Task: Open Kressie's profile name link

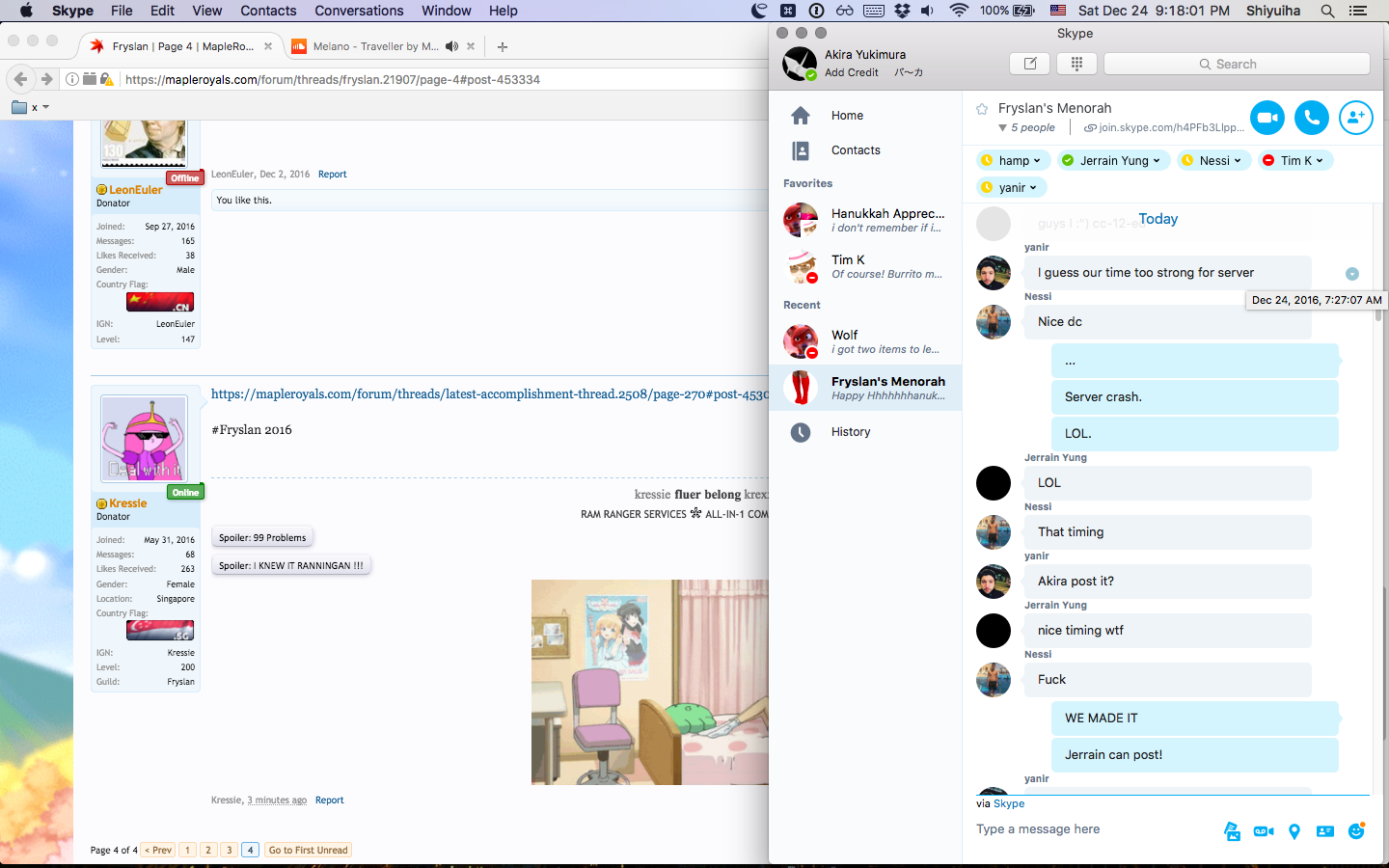Action: click(127, 503)
